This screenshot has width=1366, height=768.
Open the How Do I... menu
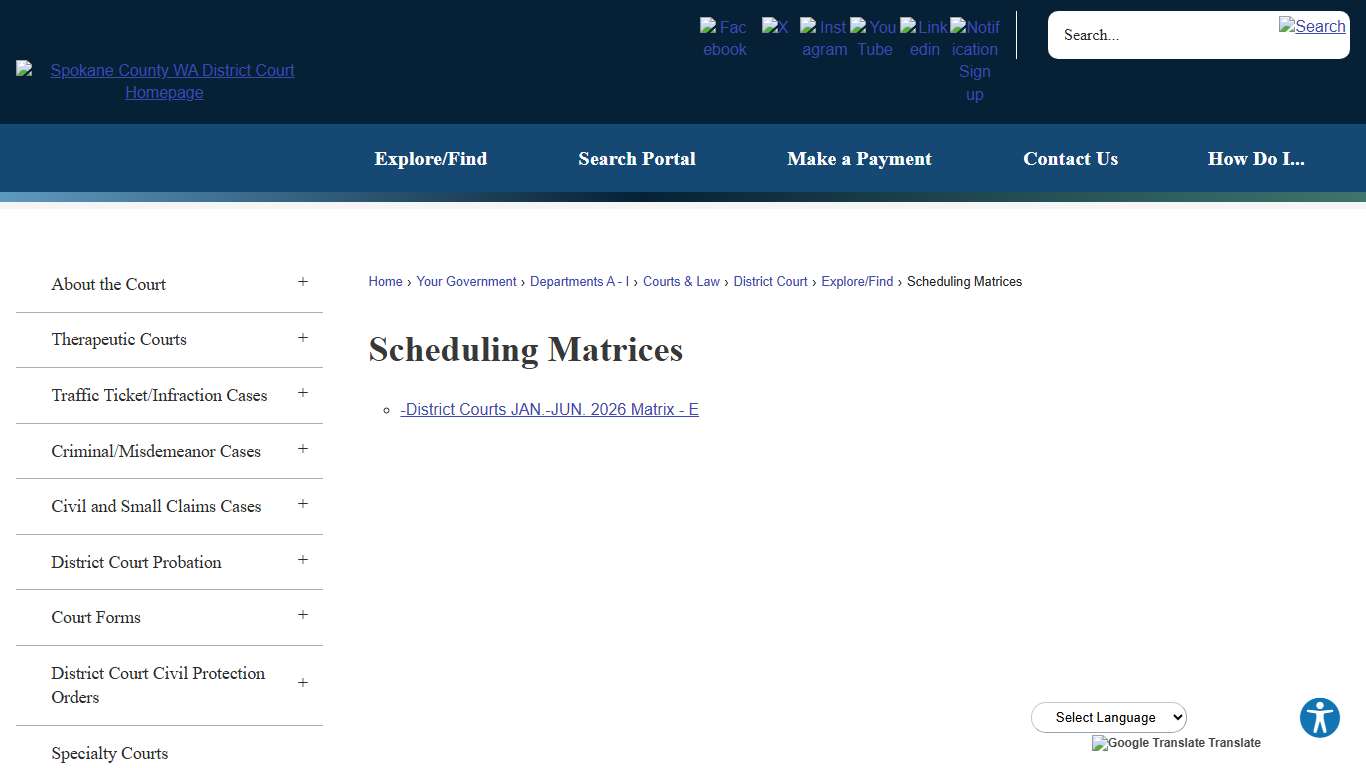[x=1256, y=158]
